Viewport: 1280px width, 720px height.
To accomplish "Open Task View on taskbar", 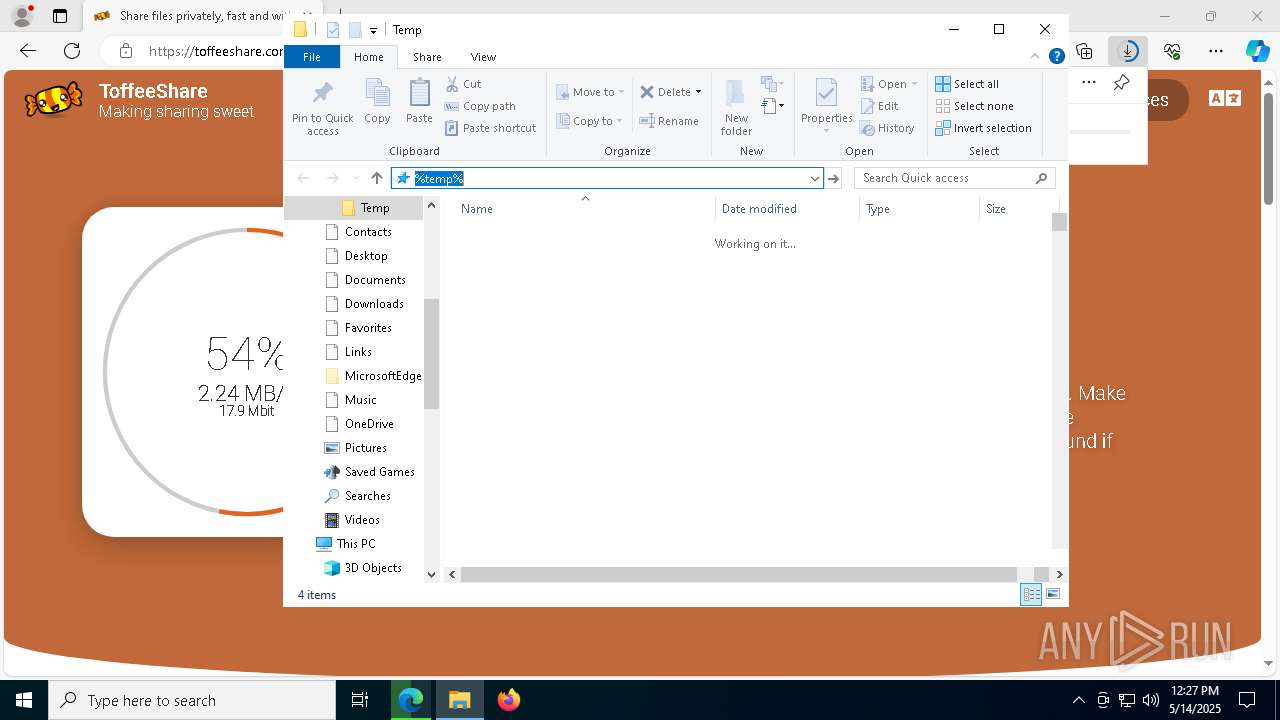I will 360,700.
